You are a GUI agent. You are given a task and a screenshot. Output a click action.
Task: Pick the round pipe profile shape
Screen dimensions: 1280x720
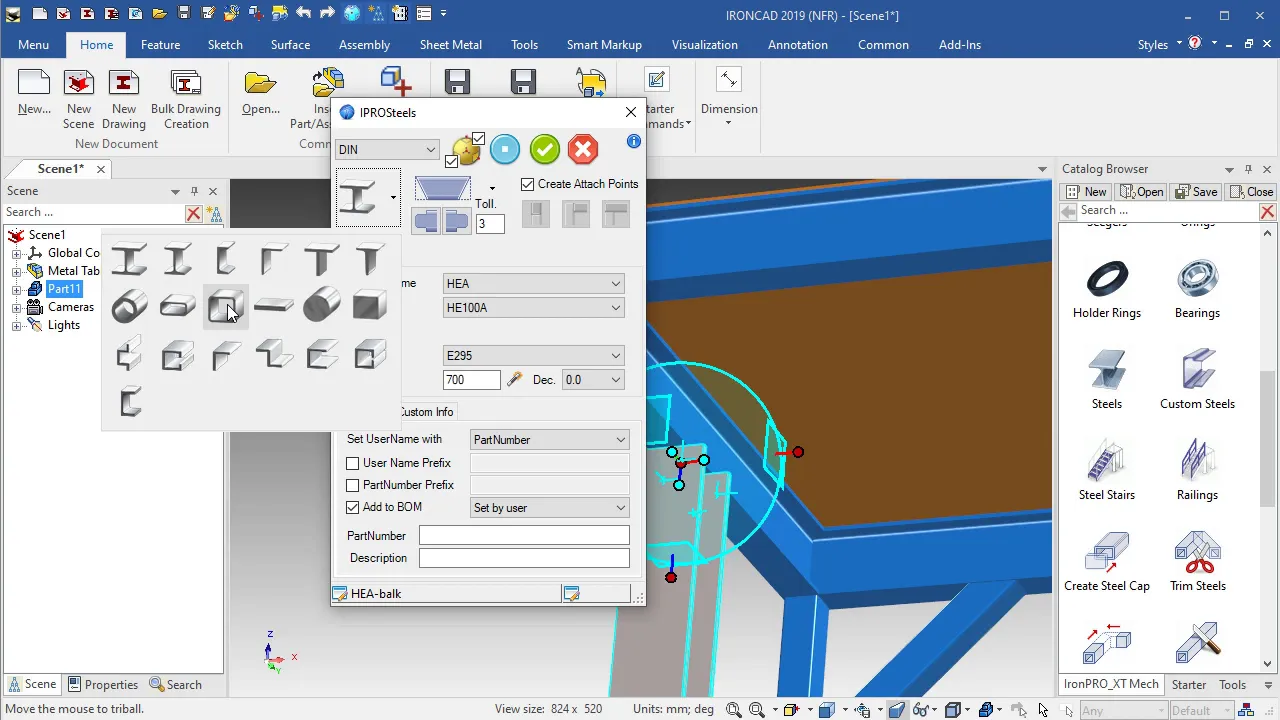point(129,307)
